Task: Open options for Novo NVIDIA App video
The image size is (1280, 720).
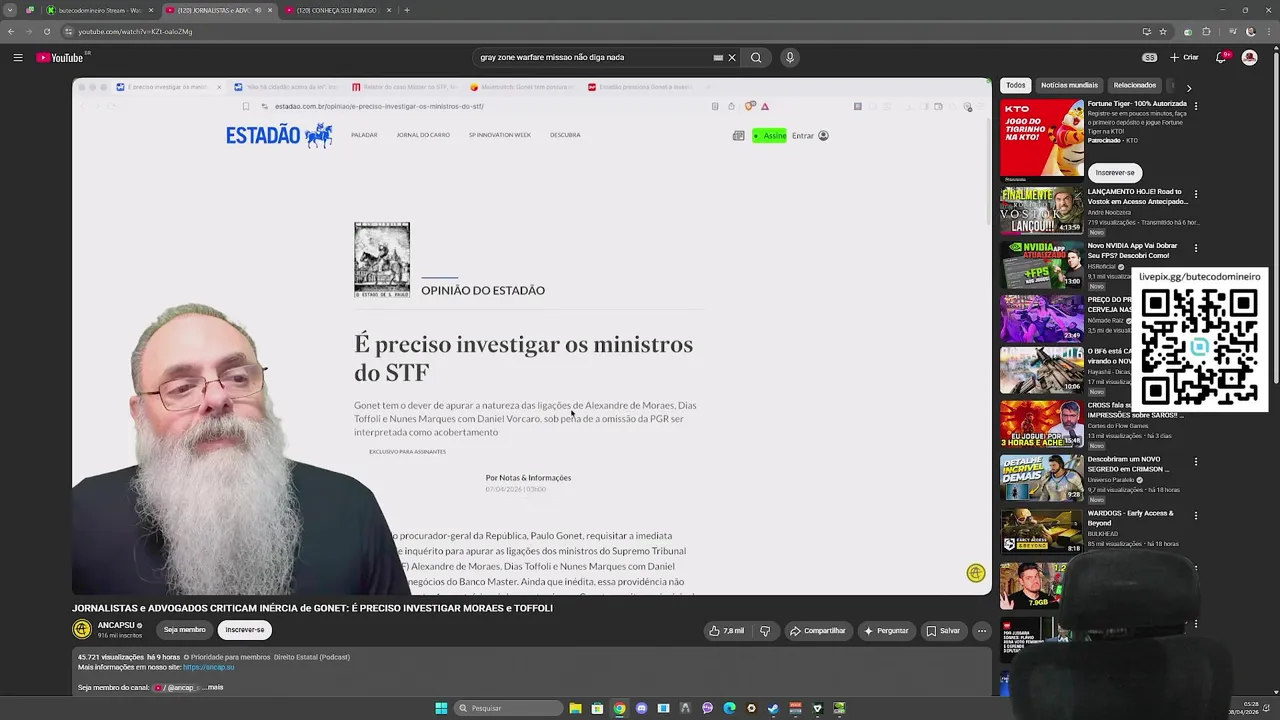Action: (x=1196, y=248)
